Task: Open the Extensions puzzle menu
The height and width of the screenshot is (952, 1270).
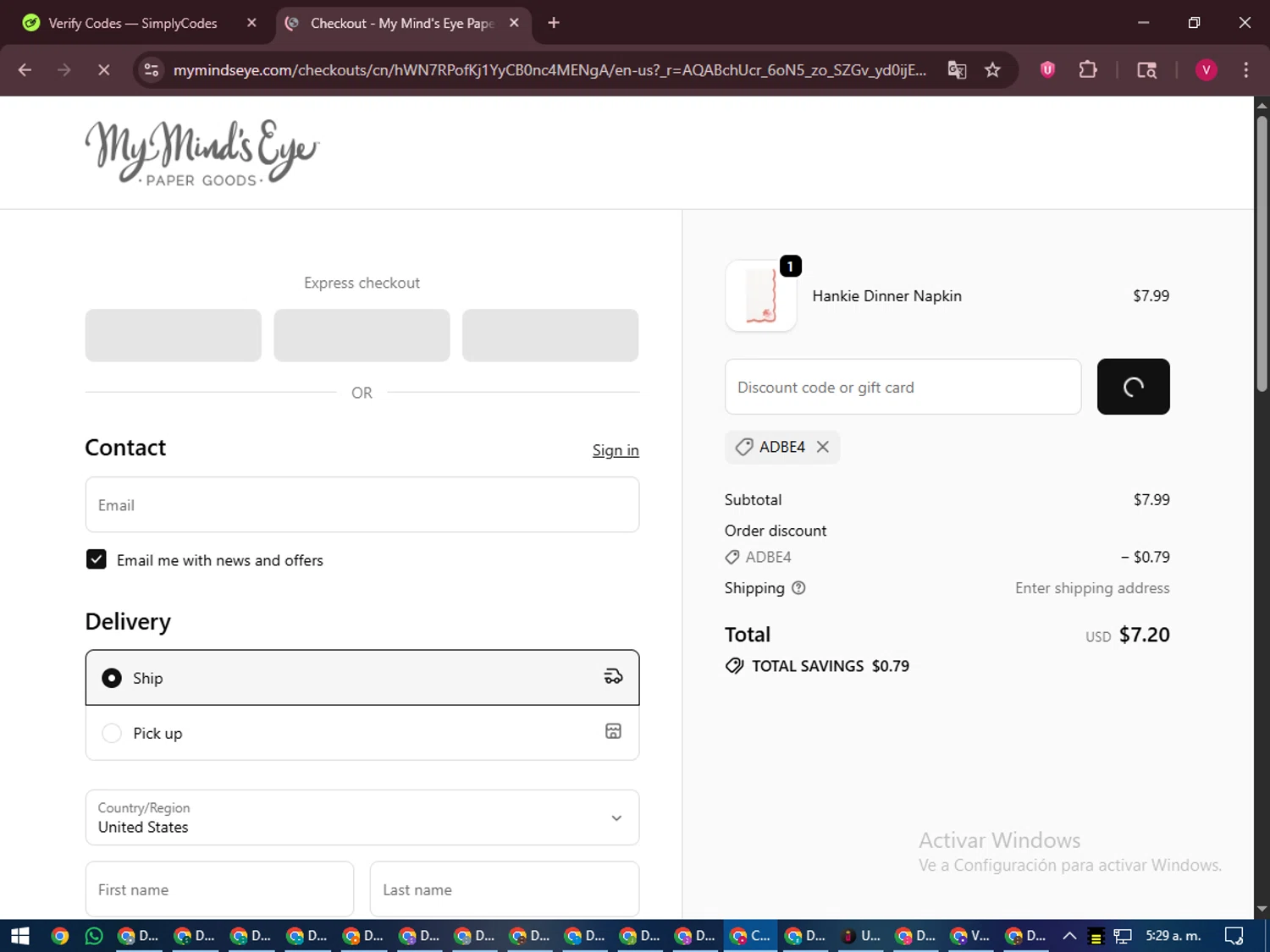Action: point(1088,70)
